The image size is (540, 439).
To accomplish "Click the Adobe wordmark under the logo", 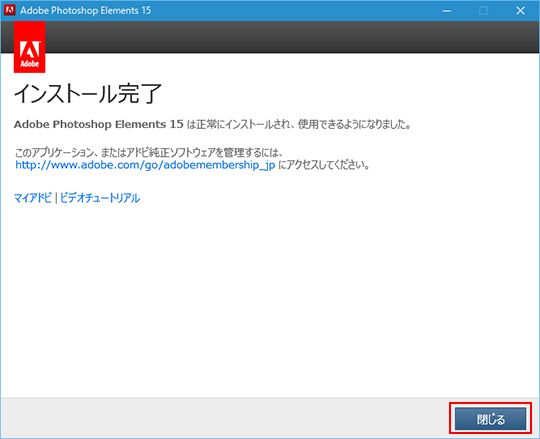I will tap(30, 64).
